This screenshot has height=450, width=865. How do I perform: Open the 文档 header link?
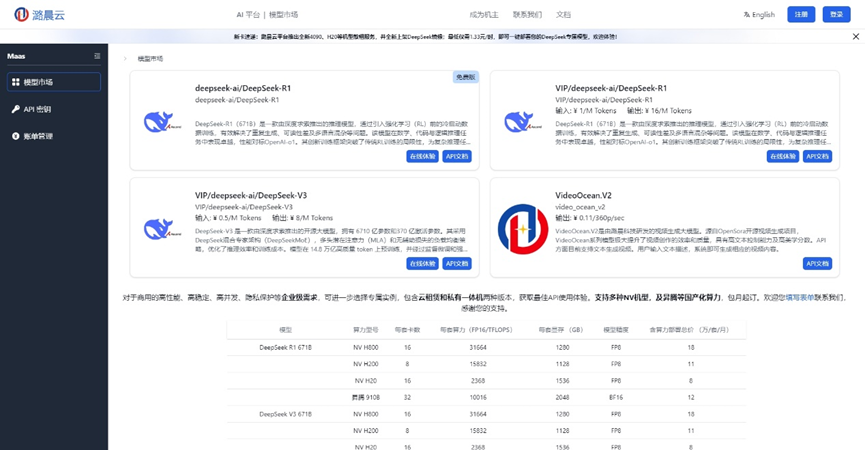(x=563, y=15)
